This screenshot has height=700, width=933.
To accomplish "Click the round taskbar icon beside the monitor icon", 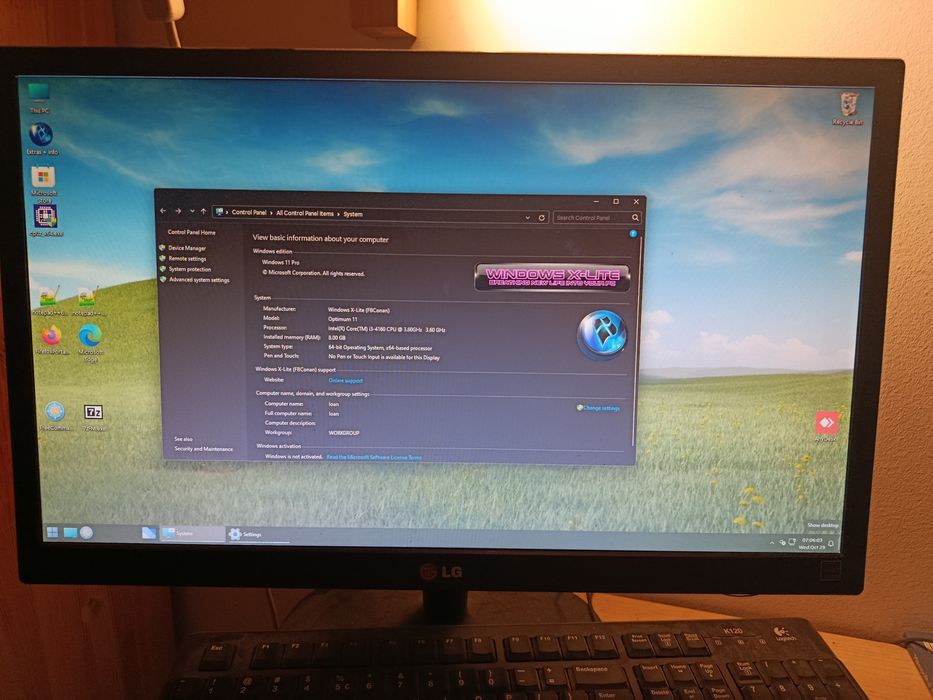I will click(86, 532).
